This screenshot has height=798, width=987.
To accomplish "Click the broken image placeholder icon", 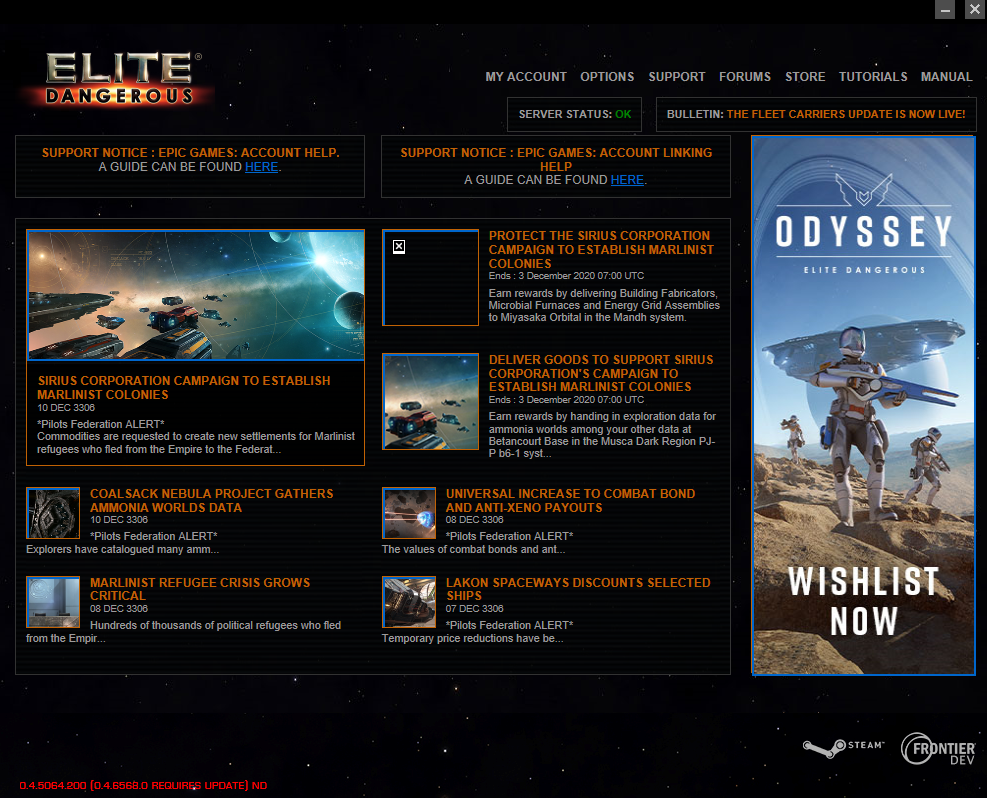I will 399,247.
